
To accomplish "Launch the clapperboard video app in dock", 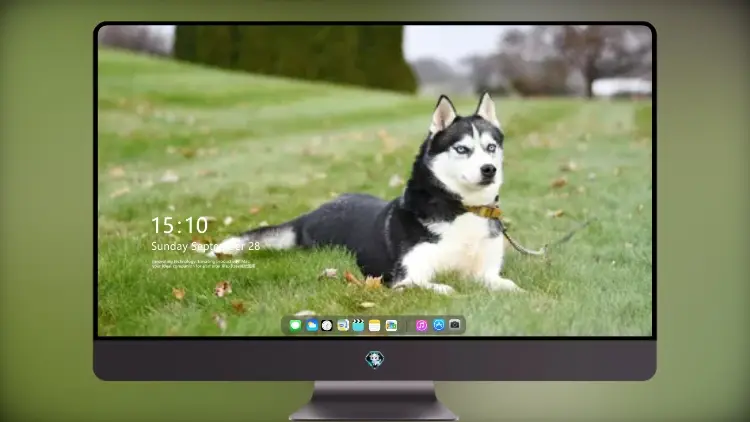I will (358, 325).
